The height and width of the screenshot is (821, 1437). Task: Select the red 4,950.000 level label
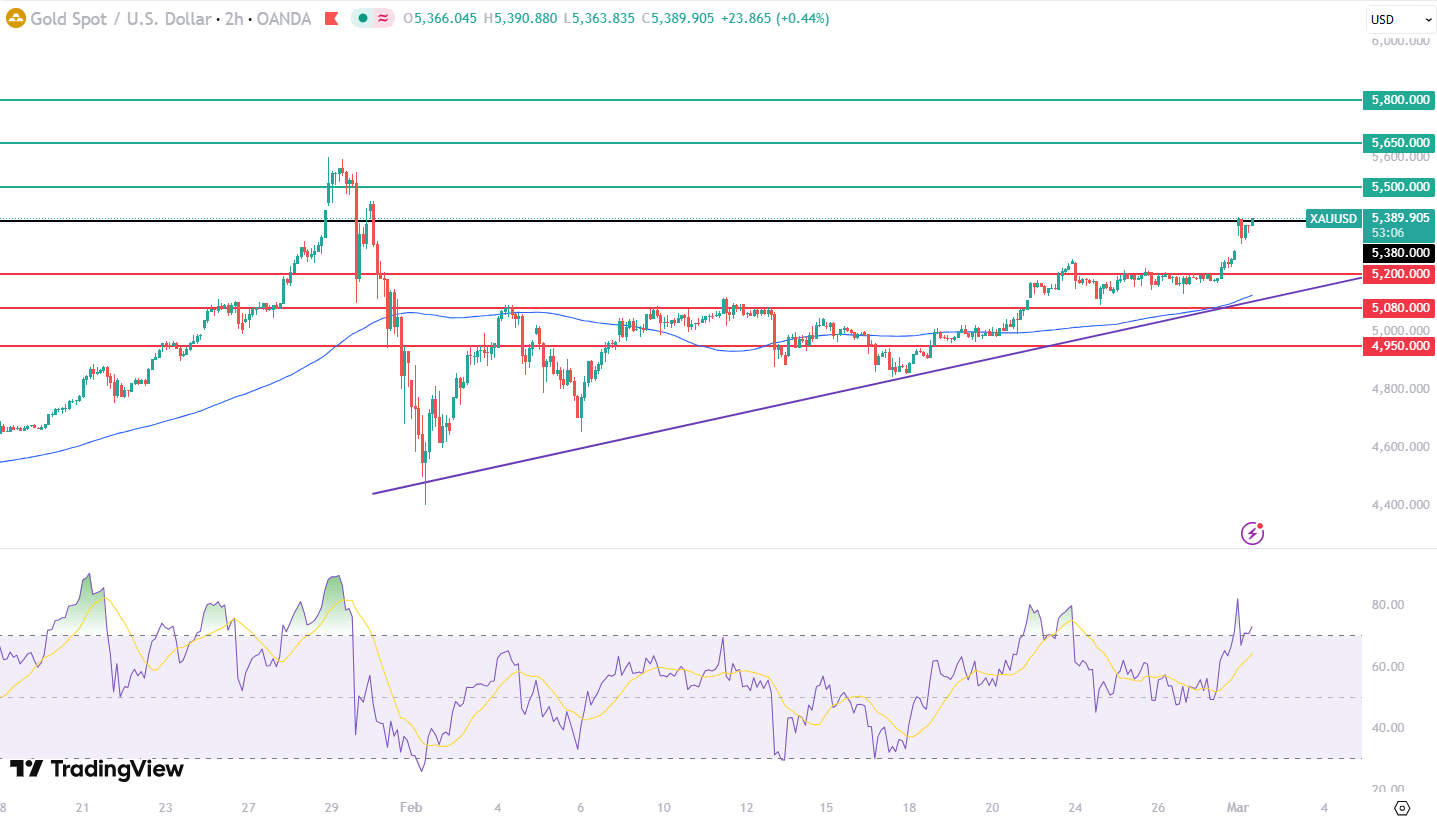[x=1399, y=346]
